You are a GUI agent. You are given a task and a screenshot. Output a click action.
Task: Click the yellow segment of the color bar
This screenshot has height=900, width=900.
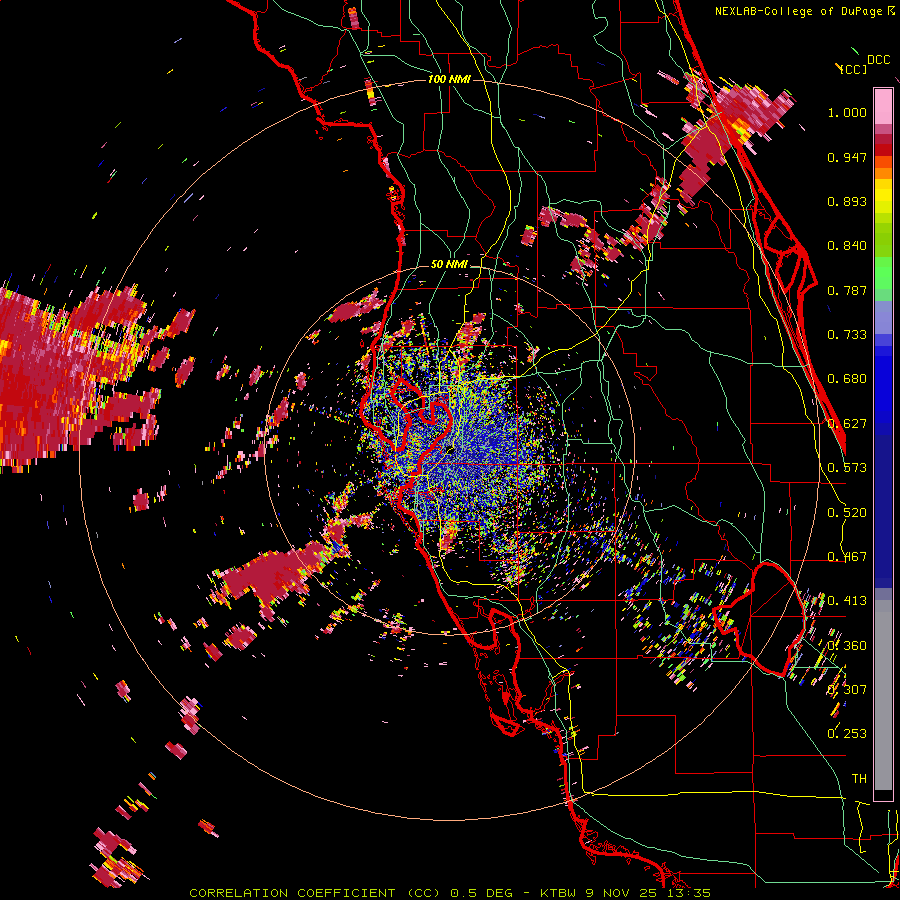[883, 197]
